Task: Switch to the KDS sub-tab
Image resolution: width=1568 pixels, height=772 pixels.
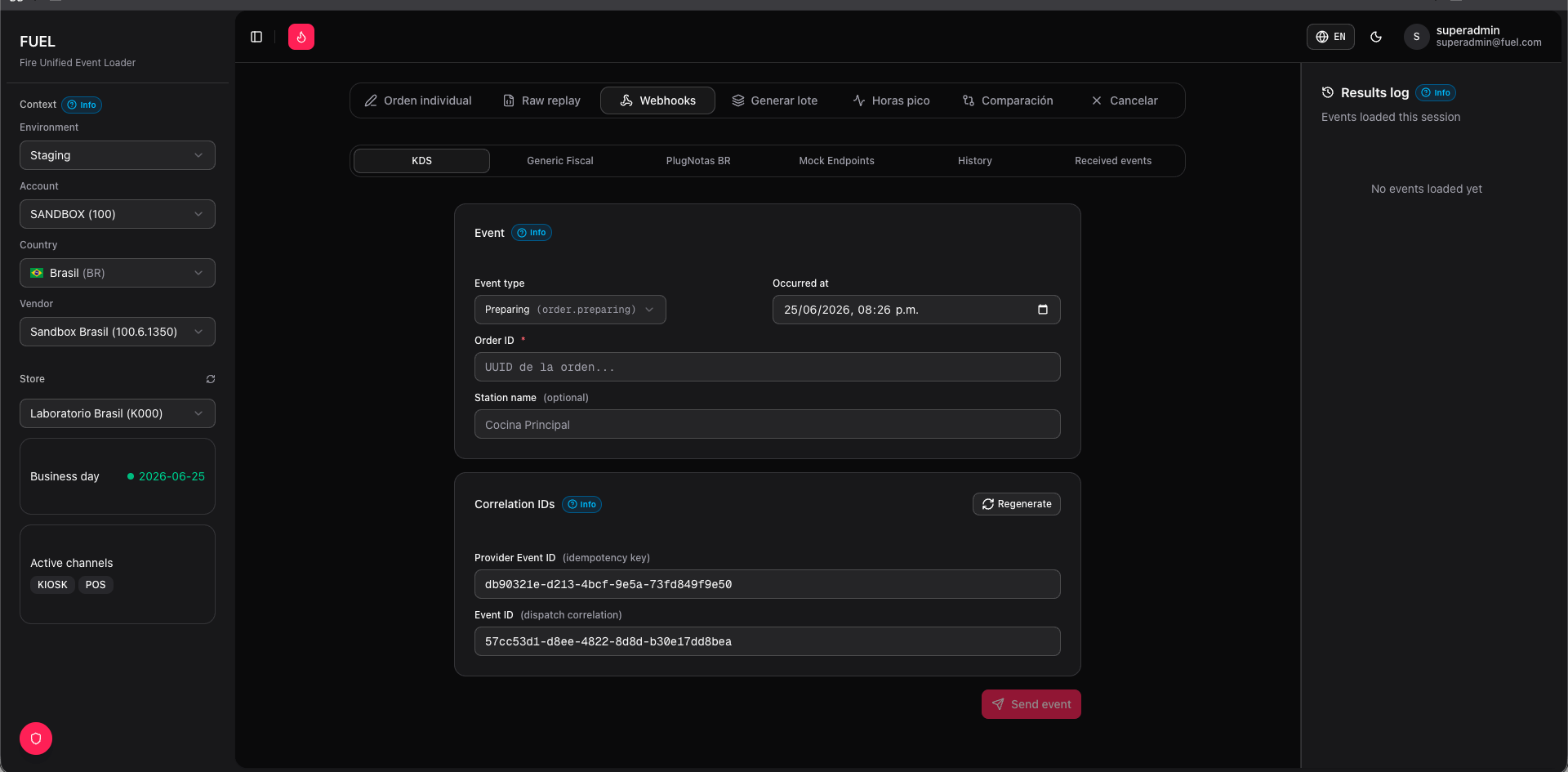Action: [x=421, y=161]
